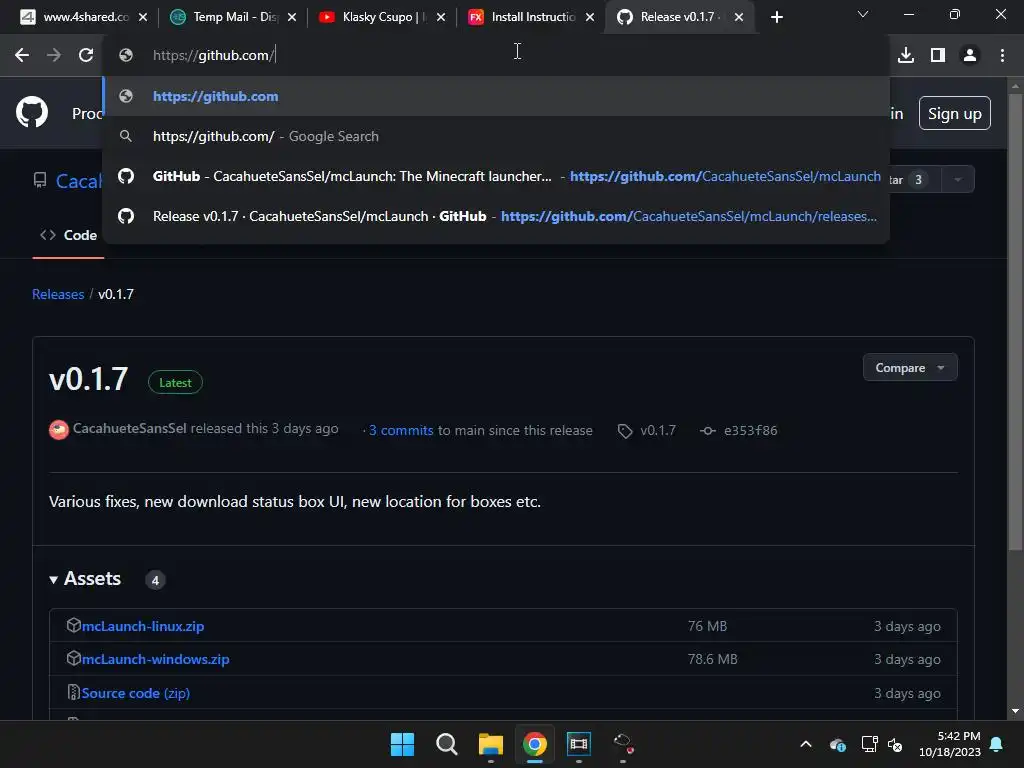Click the package icon beside mcLaunch-windows.zip
Image resolution: width=1024 pixels, height=768 pixels.
(74, 658)
